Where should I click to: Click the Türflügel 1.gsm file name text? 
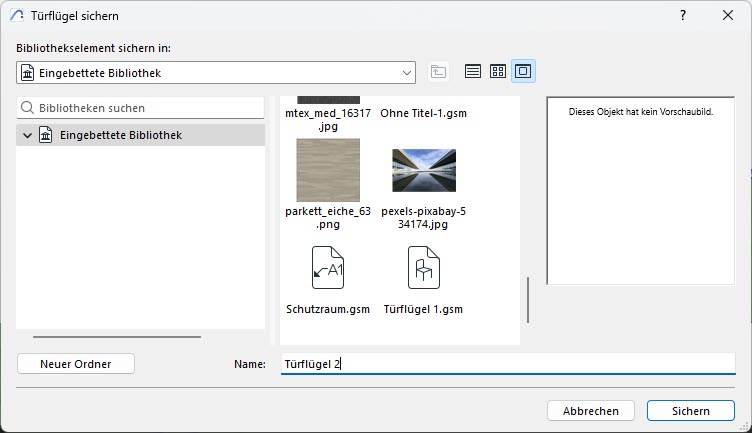[x=423, y=309]
